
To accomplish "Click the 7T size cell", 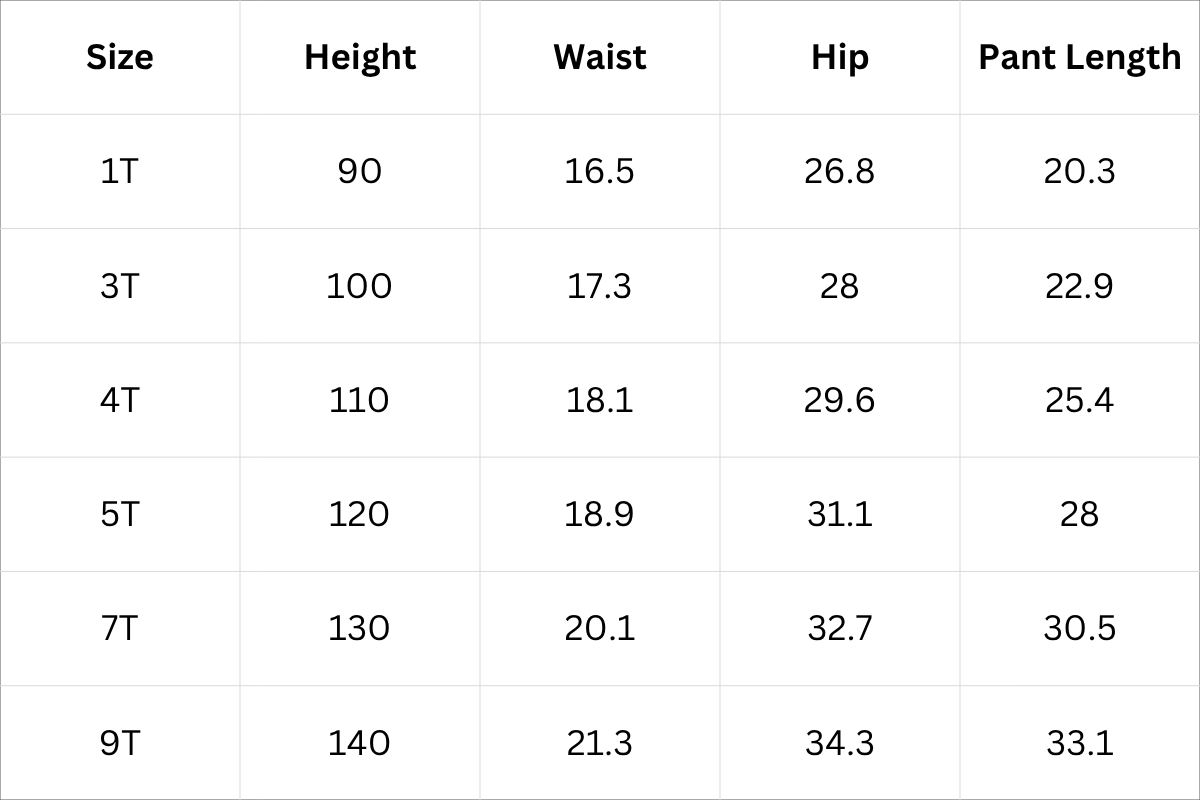I will [x=120, y=628].
